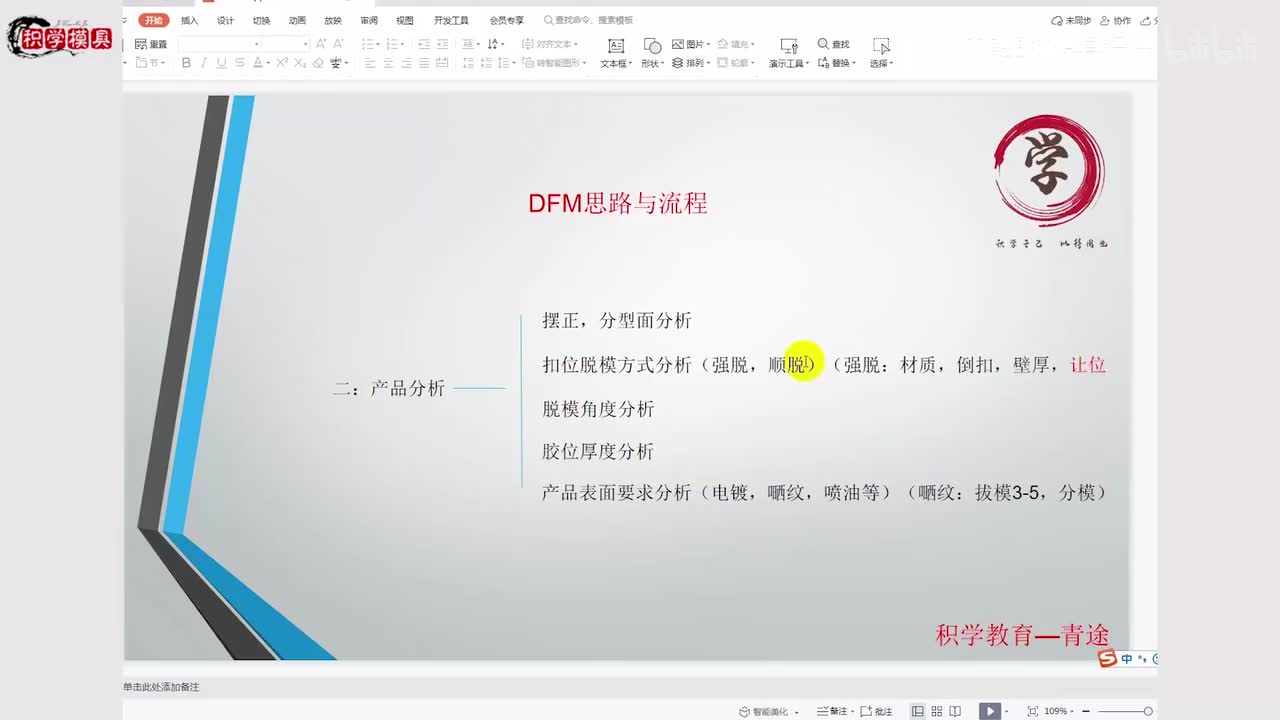Image resolution: width=1280 pixels, height=720 pixels.
Task: Start slideshow from status bar play button
Action: coord(989,711)
